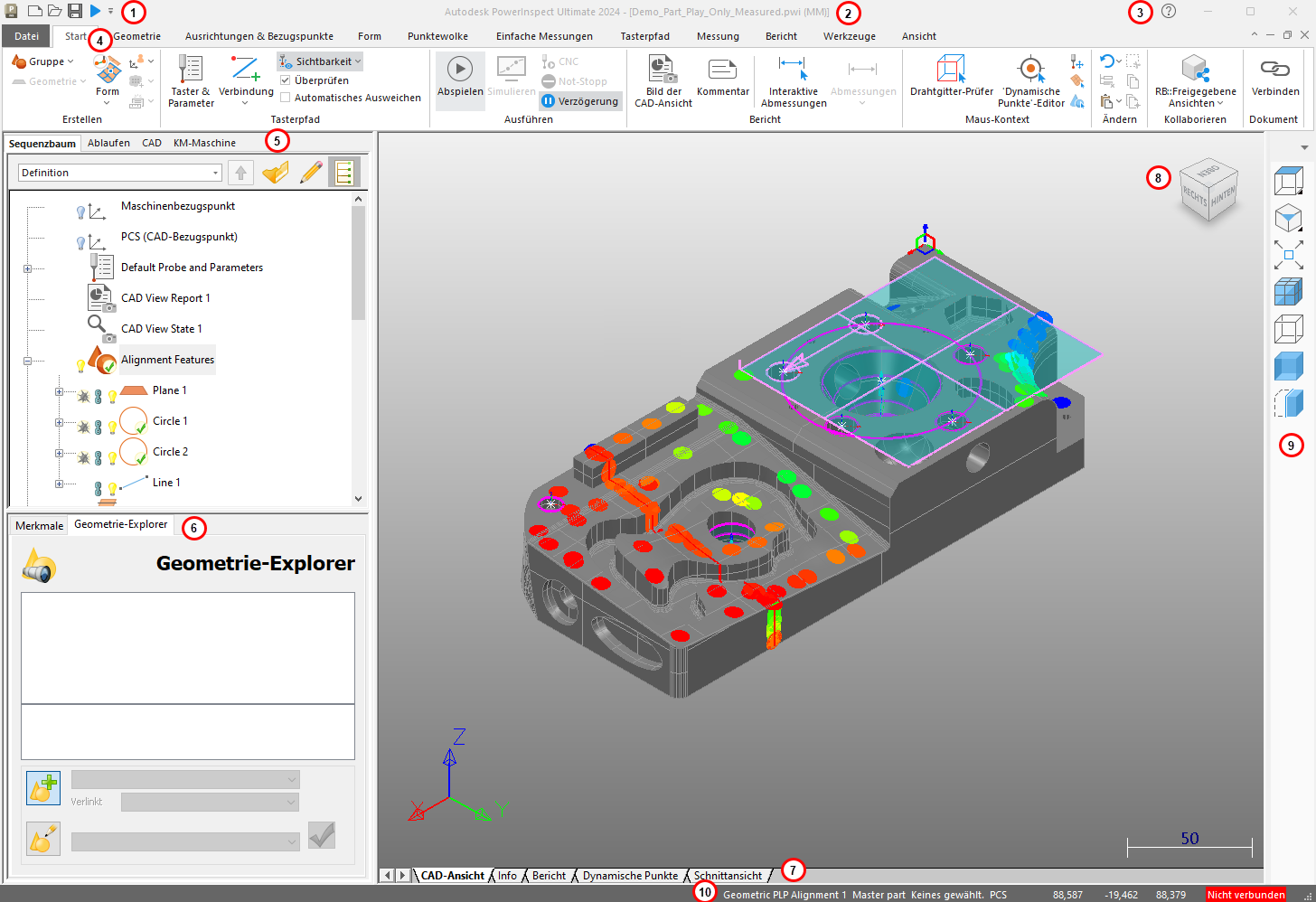This screenshot has width=1316, height=902.
Task: Select CAD View State 1 item
Action: [x=162, y=329]
